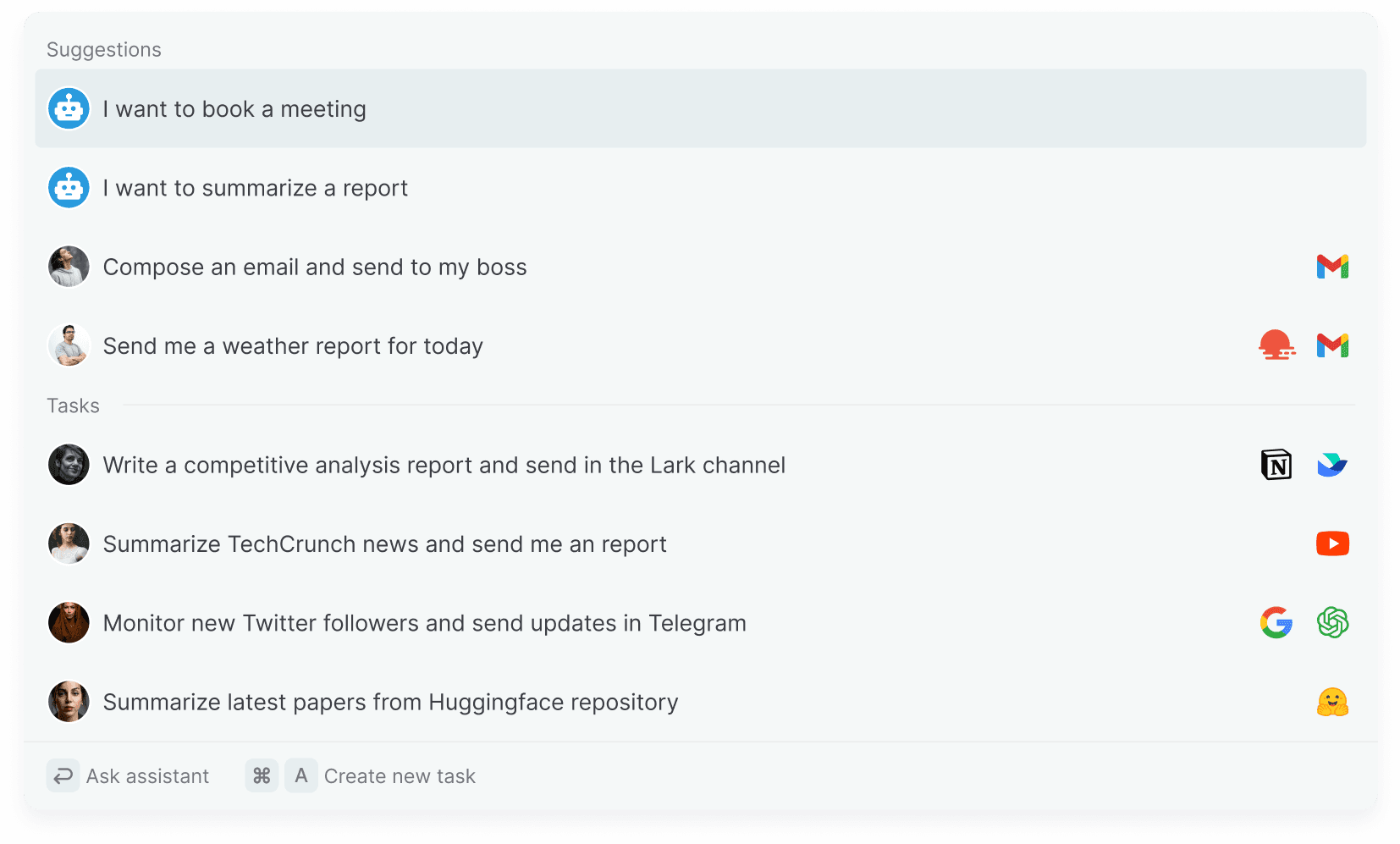1400x844 pixels.
Task: Select the Monitor new Twitter followers task
Action: pyautogui.click(x=423, y=622)
